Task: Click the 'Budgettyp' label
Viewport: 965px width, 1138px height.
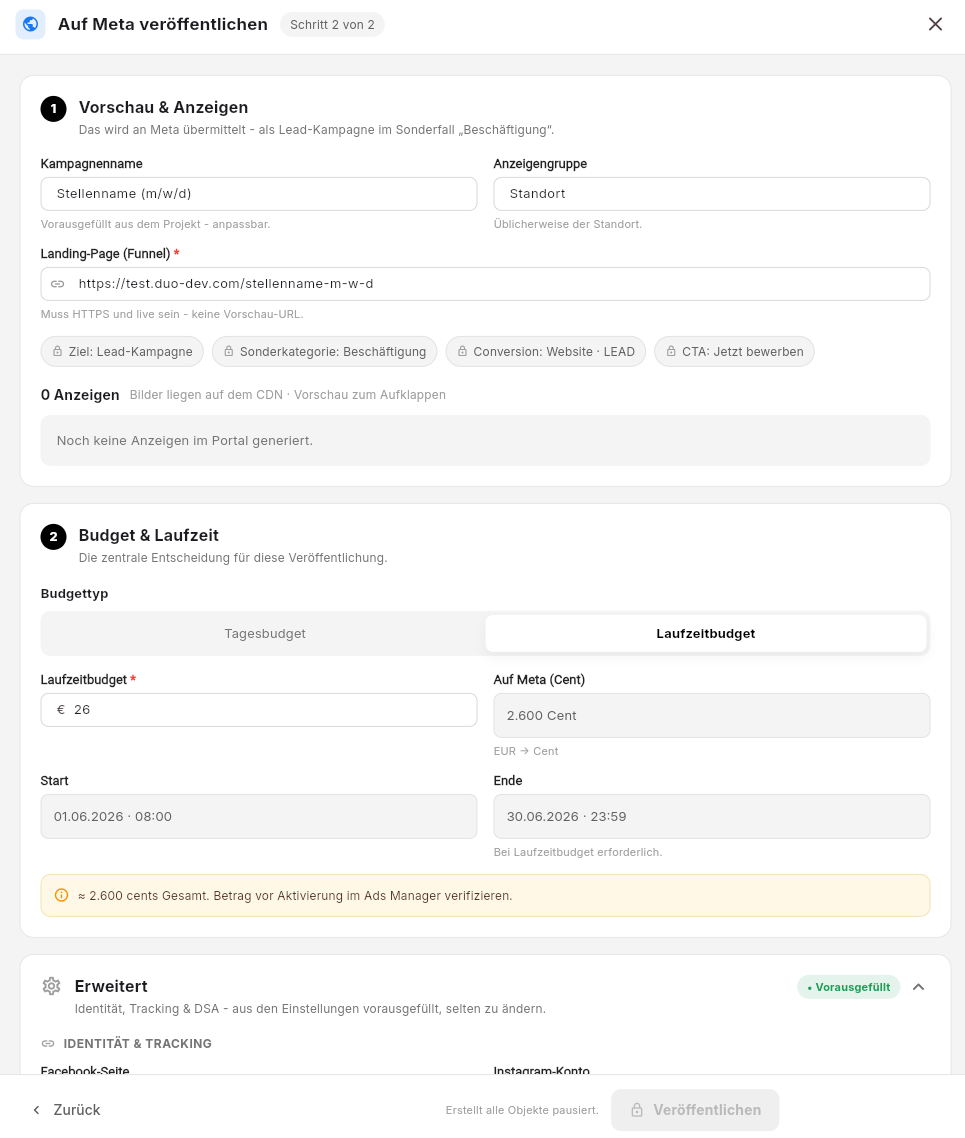Action: click(x=74, y=594)
